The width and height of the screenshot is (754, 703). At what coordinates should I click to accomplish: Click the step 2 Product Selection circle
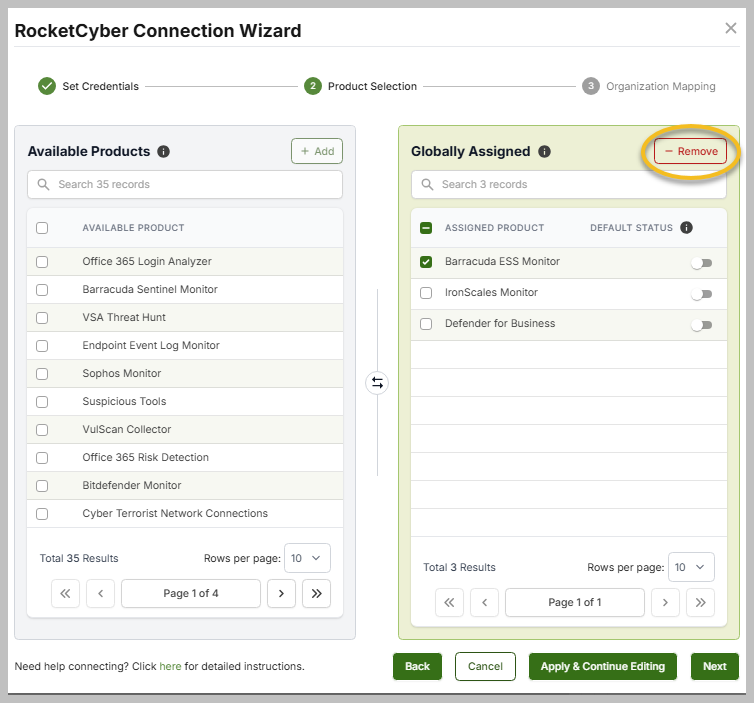pyautogui.click(x=313, y=87)
